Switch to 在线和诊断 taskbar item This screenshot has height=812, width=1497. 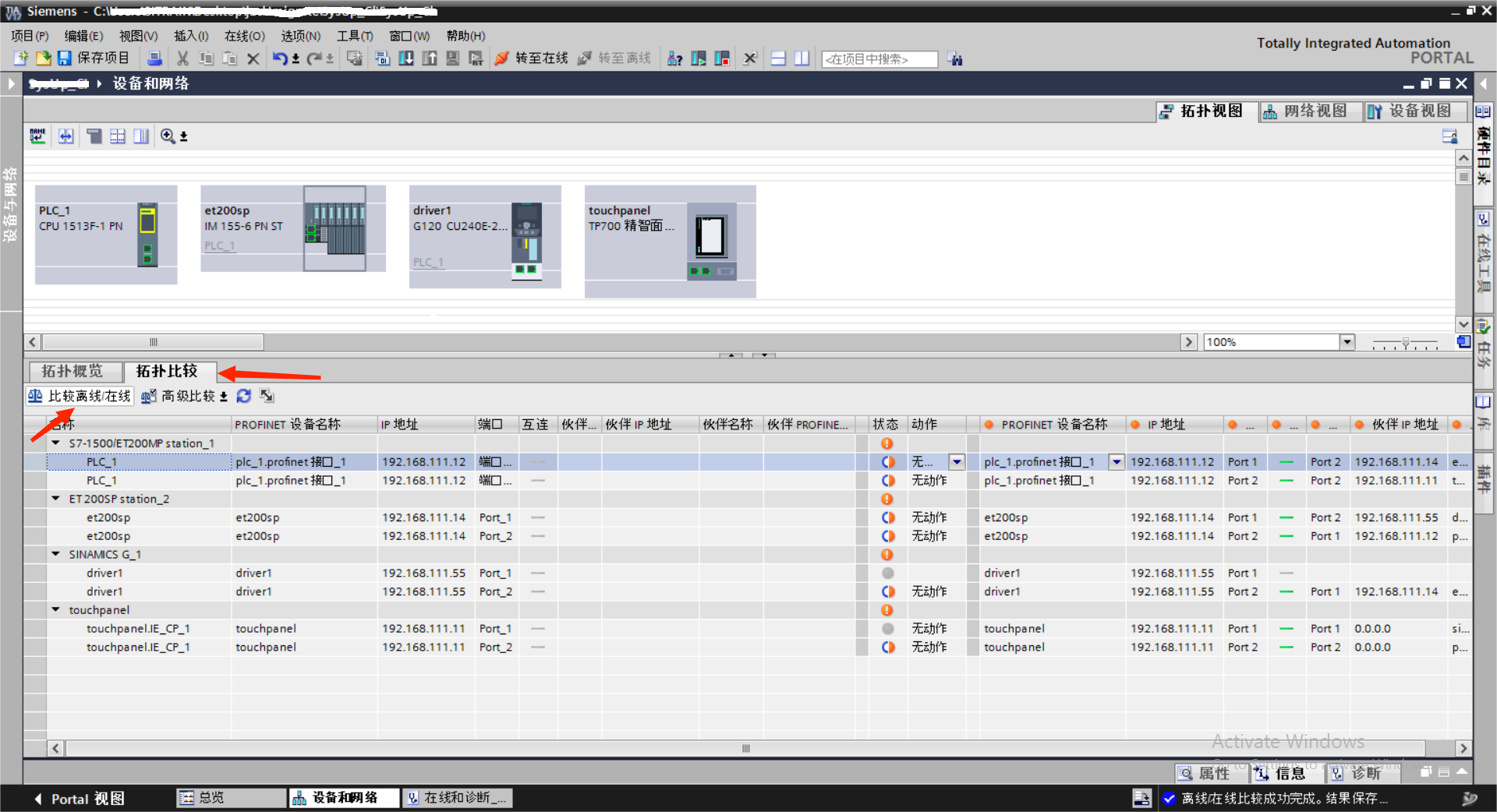tap(458, 798)
